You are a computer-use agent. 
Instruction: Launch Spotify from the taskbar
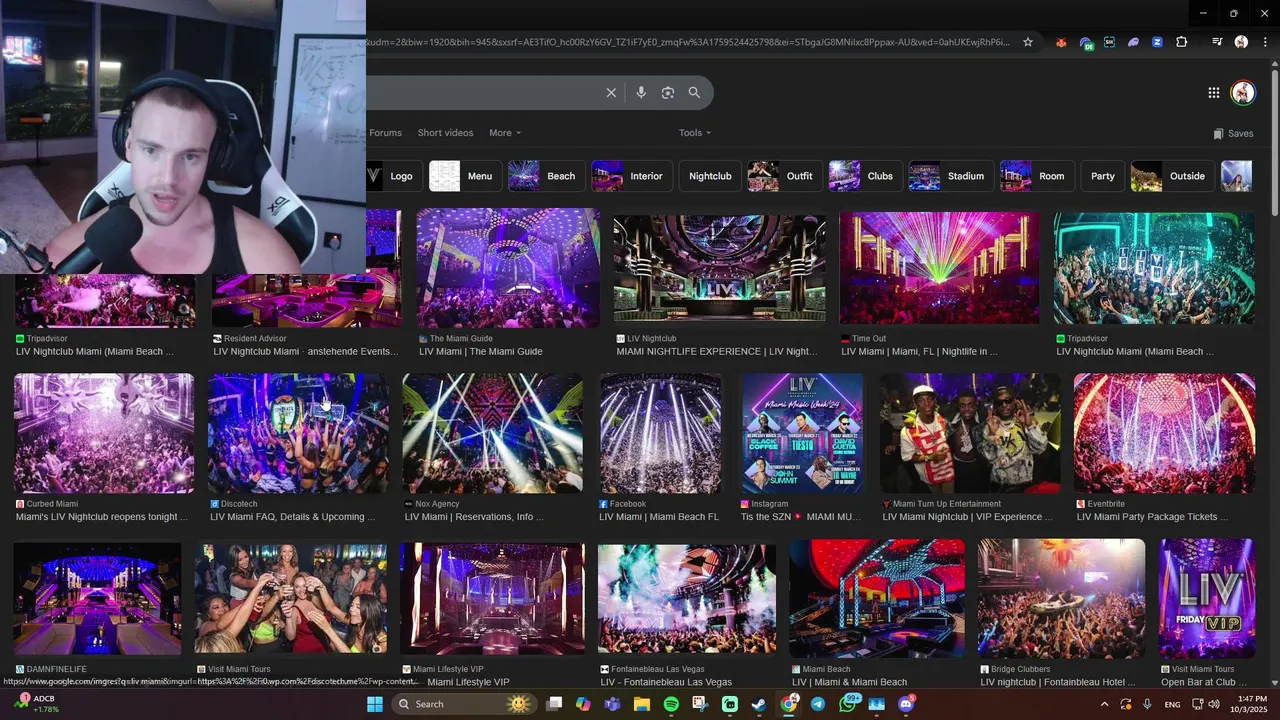click(671, 704)
